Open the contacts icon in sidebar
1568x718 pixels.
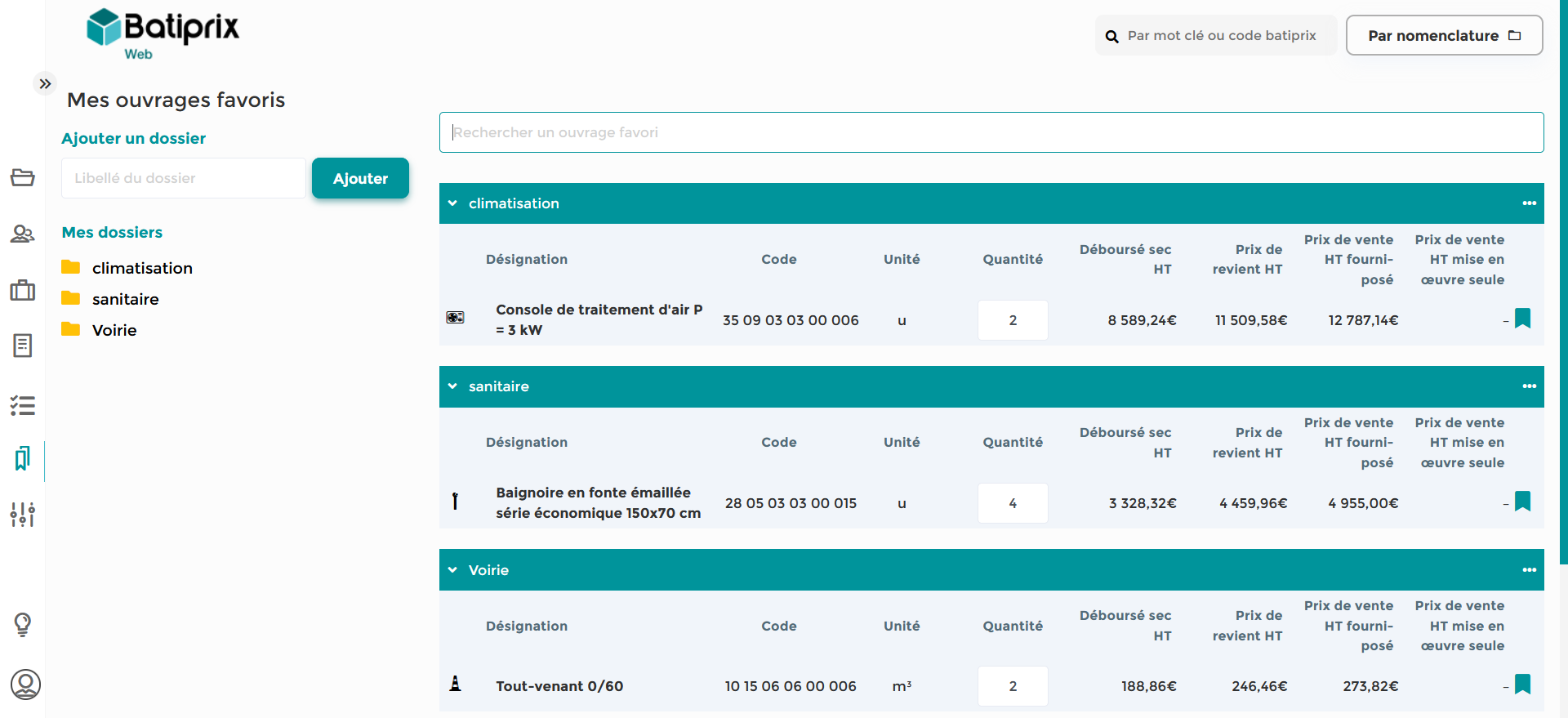coord(23,234)
